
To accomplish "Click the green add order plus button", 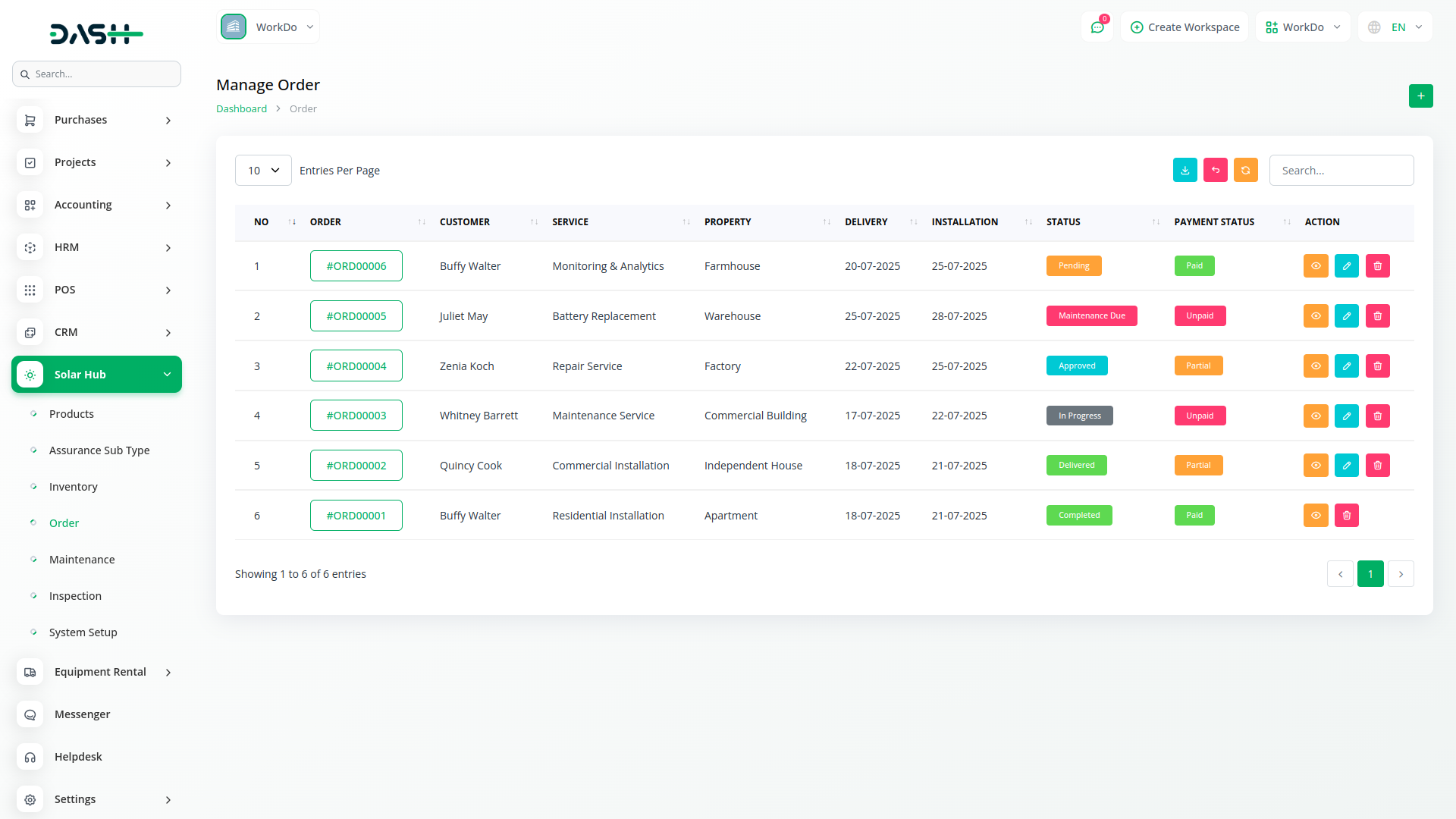I will [1420, 96].
